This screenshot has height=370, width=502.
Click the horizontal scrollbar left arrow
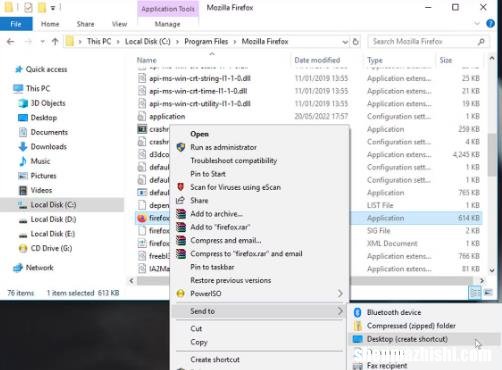click(x=132, y=281)
